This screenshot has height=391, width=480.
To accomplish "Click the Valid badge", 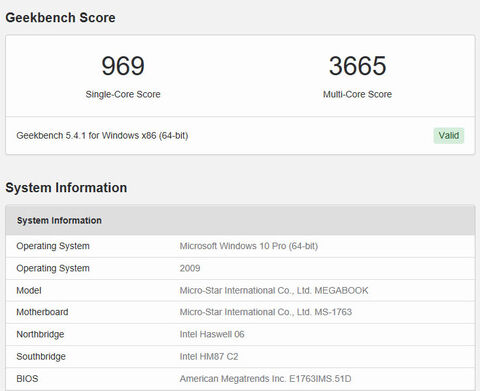I will pyautogui.click(x=448, y=136).
